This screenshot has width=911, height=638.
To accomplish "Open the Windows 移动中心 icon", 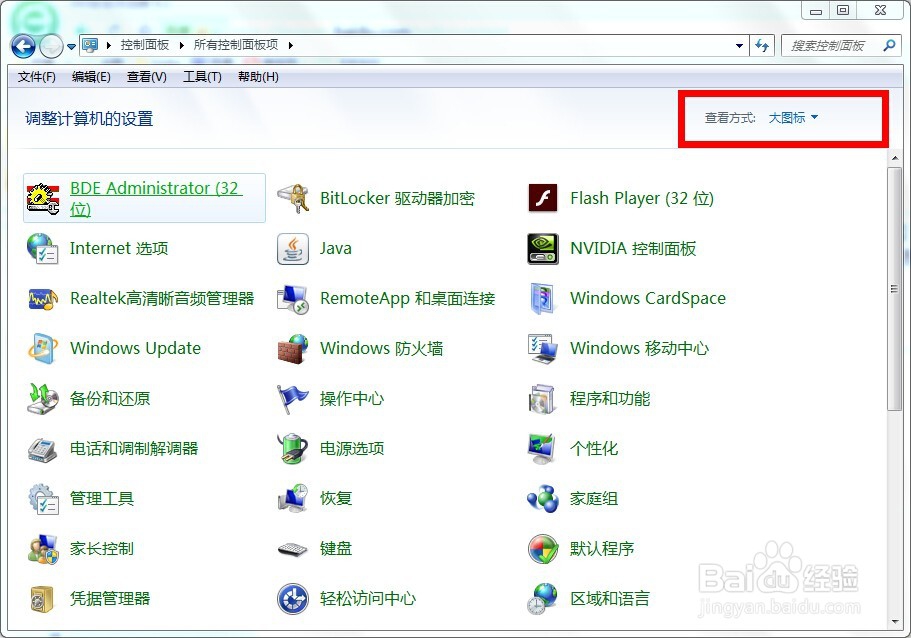I will click(x=543, y=349).
